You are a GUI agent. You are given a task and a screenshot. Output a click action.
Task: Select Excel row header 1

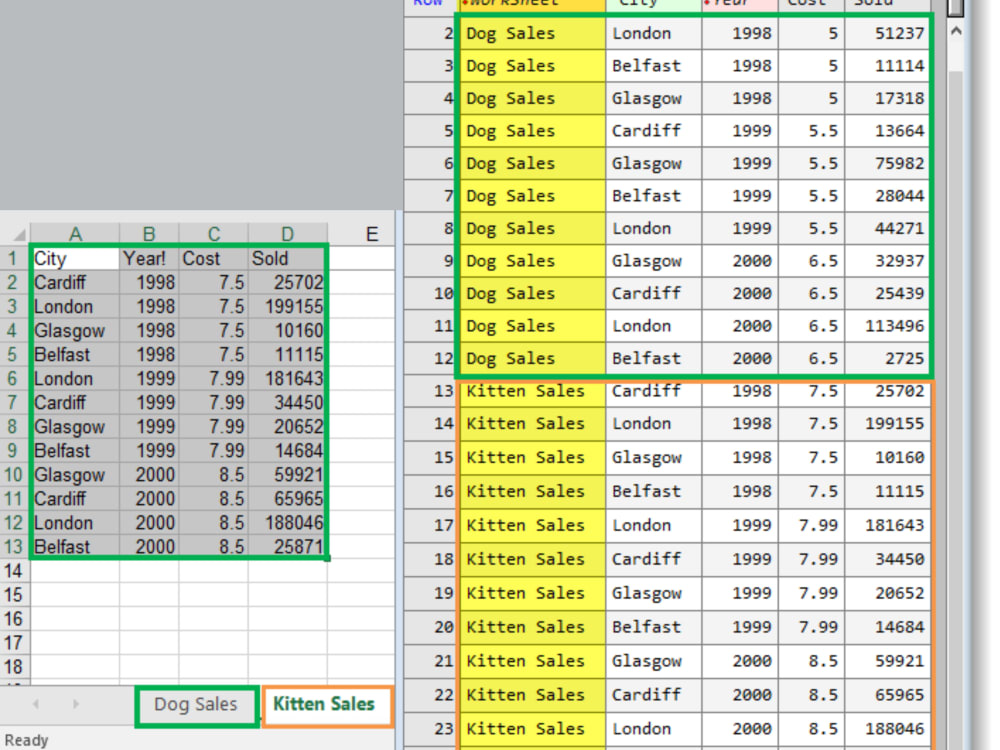13,258
